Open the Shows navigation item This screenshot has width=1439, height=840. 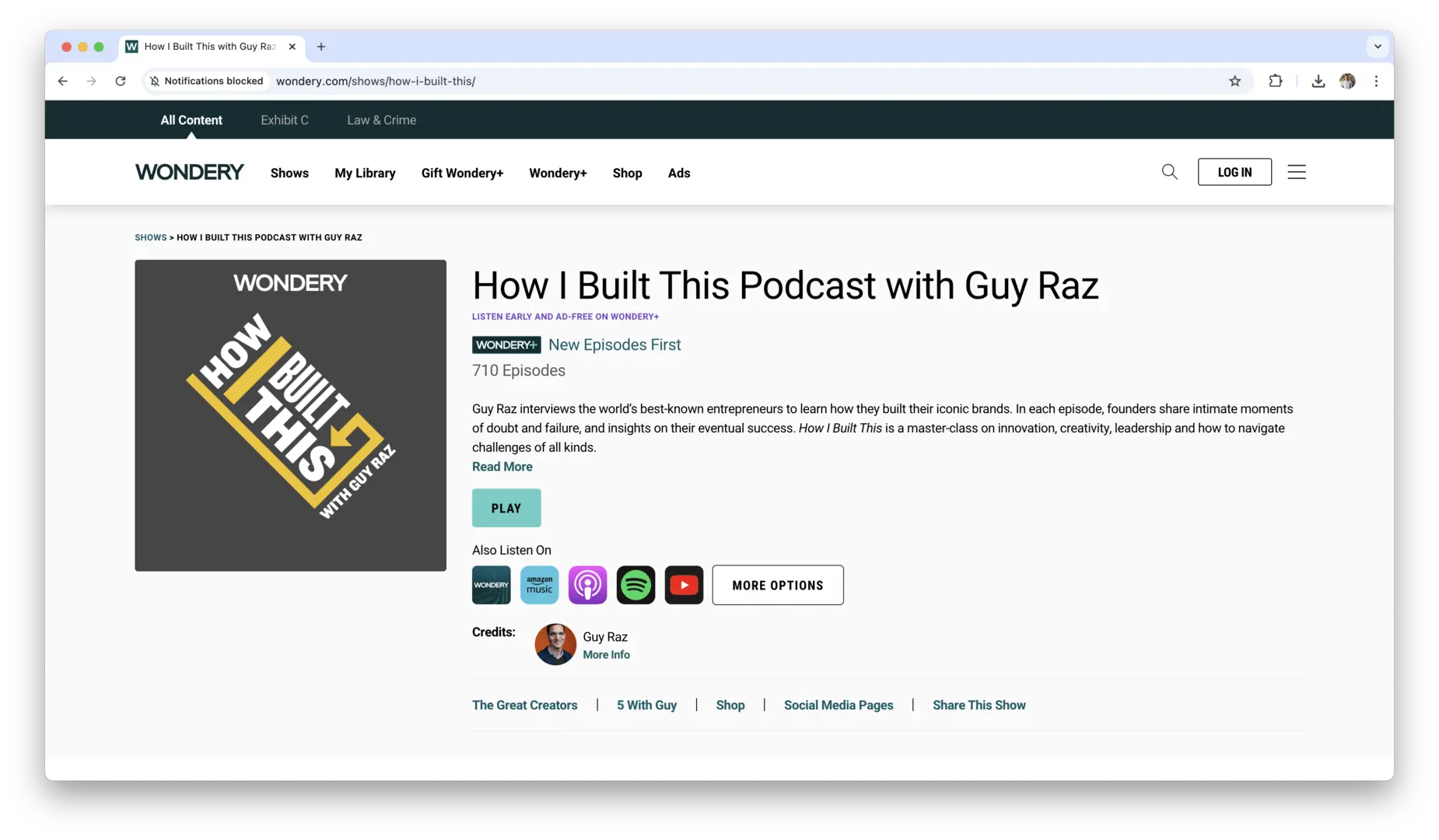tap(289, 173)
